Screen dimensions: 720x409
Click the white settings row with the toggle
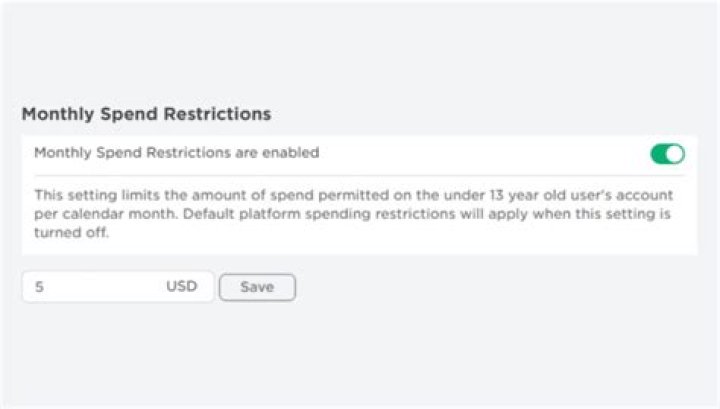[400, 154]
